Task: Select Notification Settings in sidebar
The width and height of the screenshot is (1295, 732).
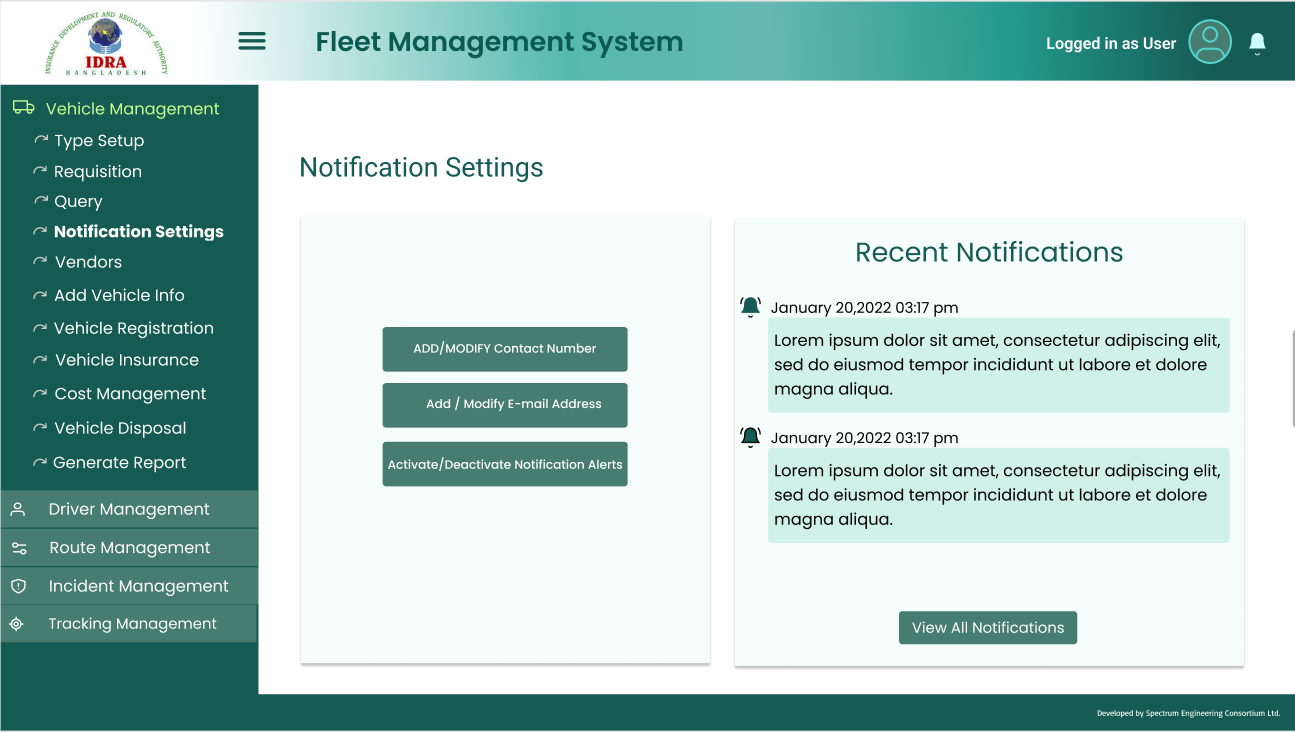Action: click(x=139, y=231)
